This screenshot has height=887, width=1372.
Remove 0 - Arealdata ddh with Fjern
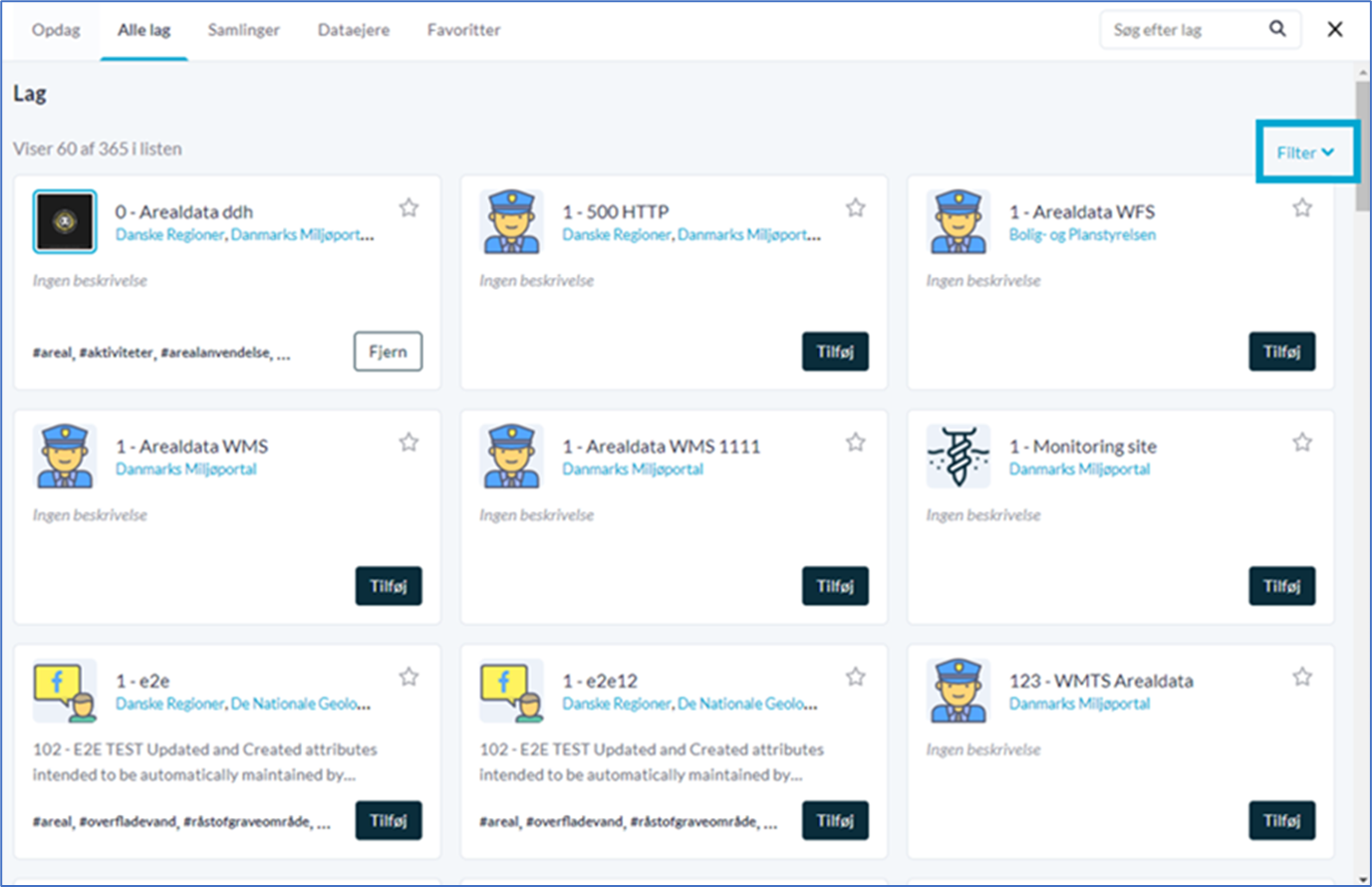[388, 351]
